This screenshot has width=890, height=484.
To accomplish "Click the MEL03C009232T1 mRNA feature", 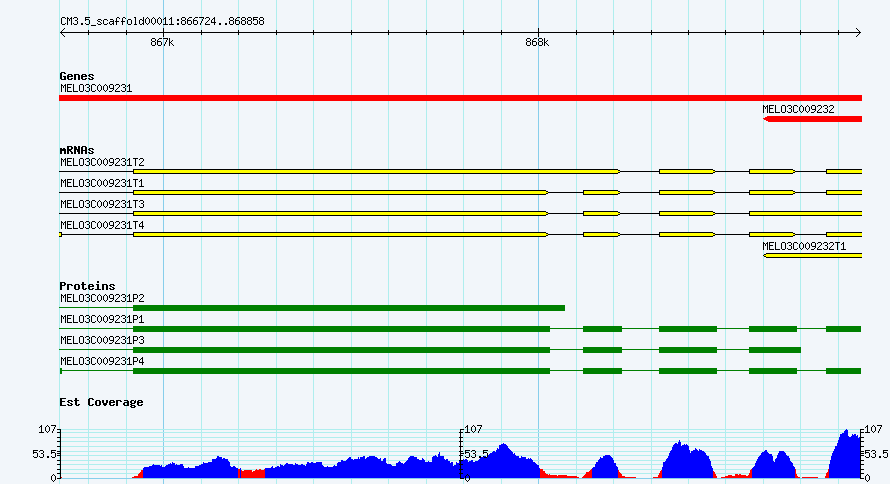I will (812, 256).
